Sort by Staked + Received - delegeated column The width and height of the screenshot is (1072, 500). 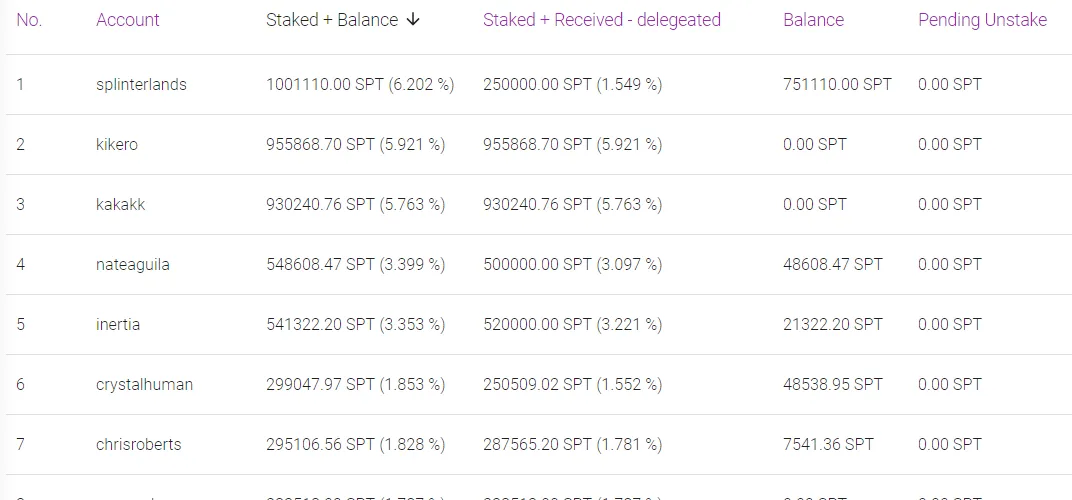click(602, 20)
